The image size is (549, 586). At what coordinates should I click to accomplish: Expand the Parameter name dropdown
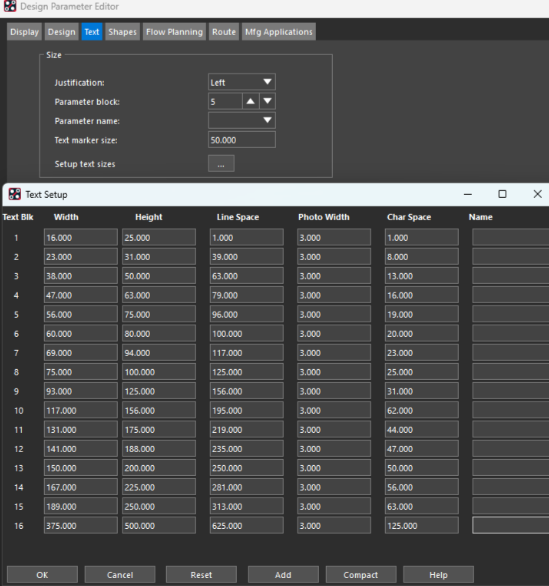(x=241, y=121)
